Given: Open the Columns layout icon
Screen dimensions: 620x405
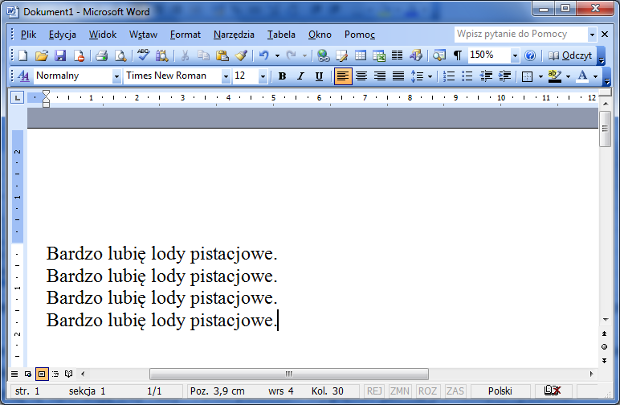Looking at the screenshot, I should [x=397, y=55].
